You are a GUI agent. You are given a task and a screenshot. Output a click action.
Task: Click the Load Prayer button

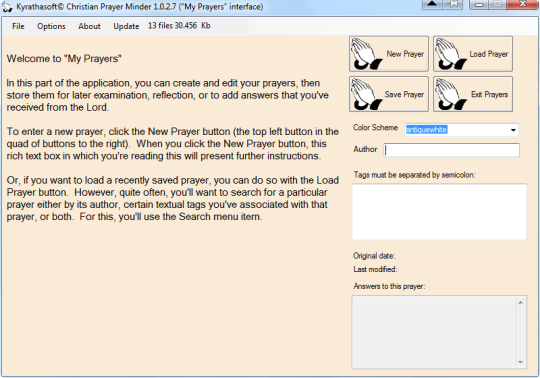[x=473, y=54]
